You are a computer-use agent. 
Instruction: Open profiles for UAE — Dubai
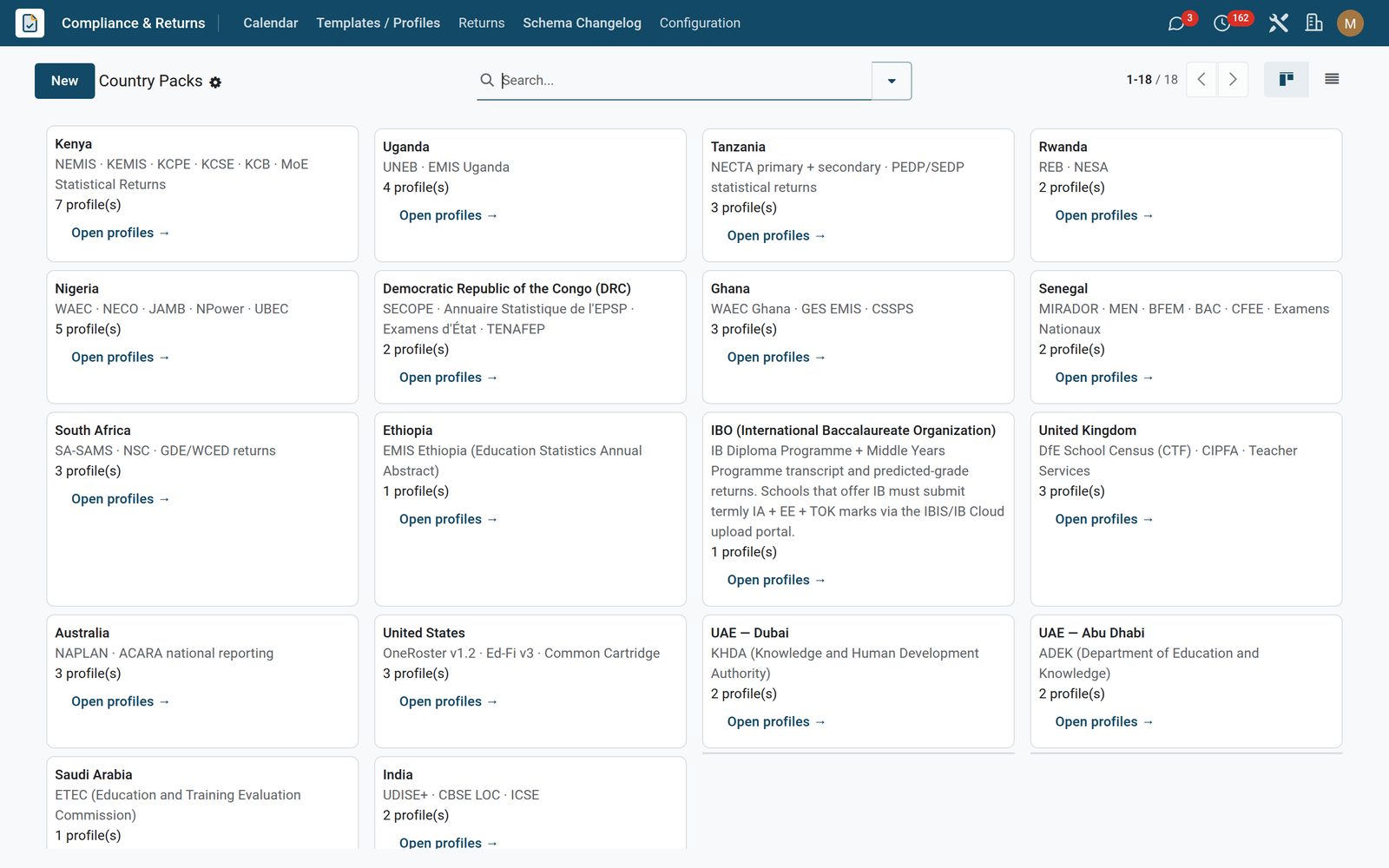tap(777, 721)
